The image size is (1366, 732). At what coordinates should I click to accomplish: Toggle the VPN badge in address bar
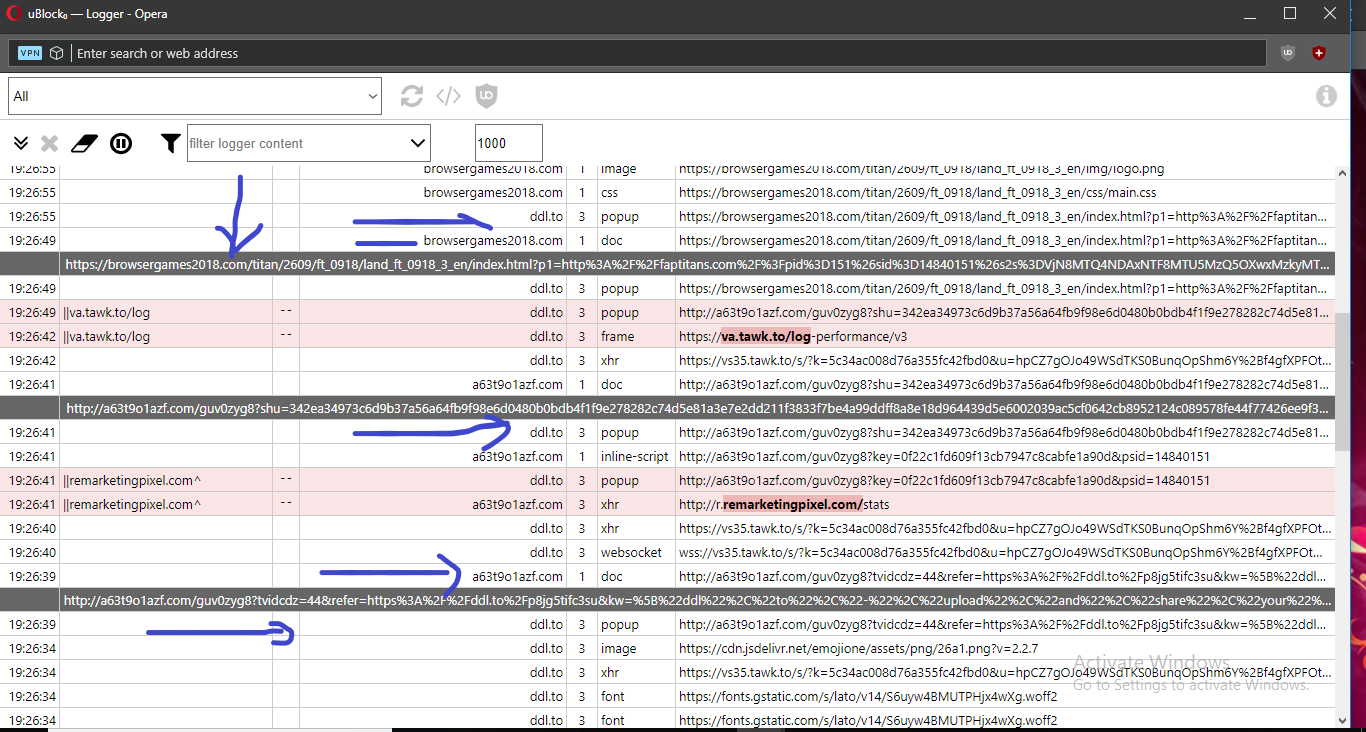coord(30,53)
